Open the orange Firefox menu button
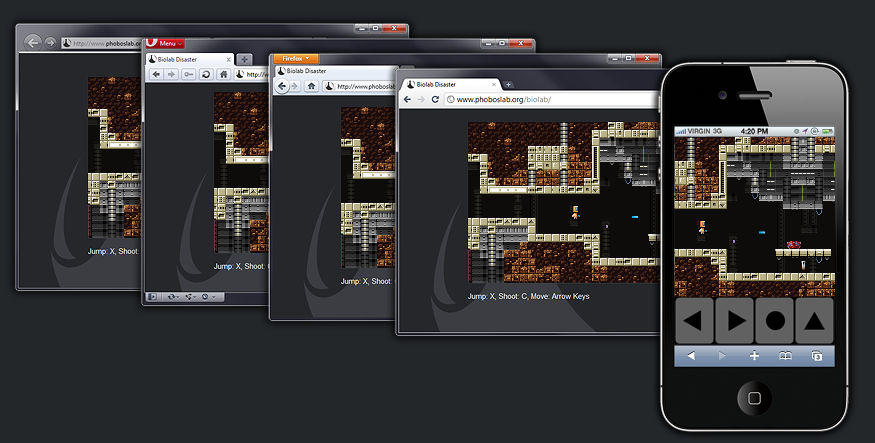 296,58
